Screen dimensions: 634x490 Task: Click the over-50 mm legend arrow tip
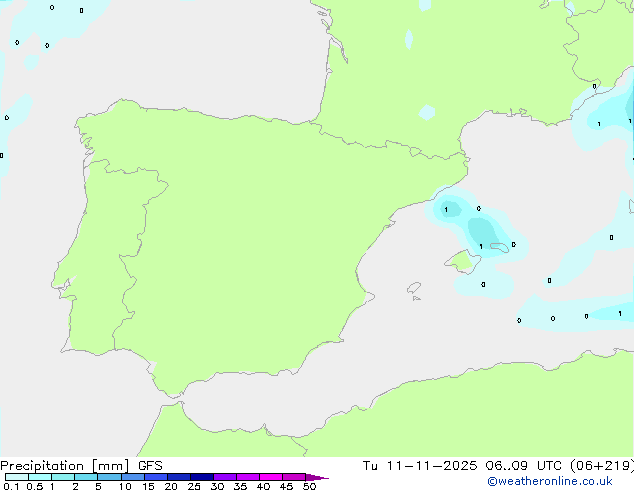pos(317,477)
